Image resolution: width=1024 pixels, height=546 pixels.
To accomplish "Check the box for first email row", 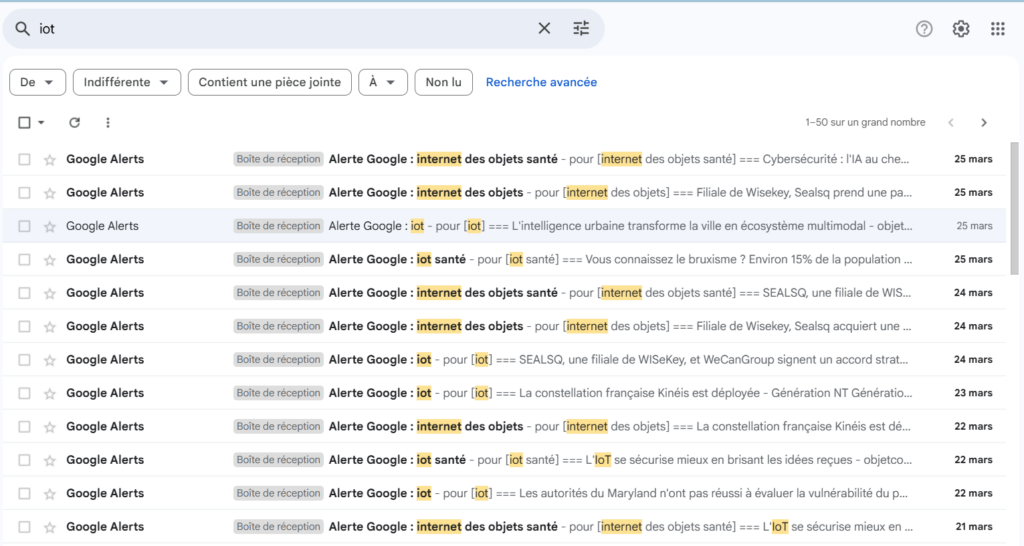I will click(x=25, y=160).
